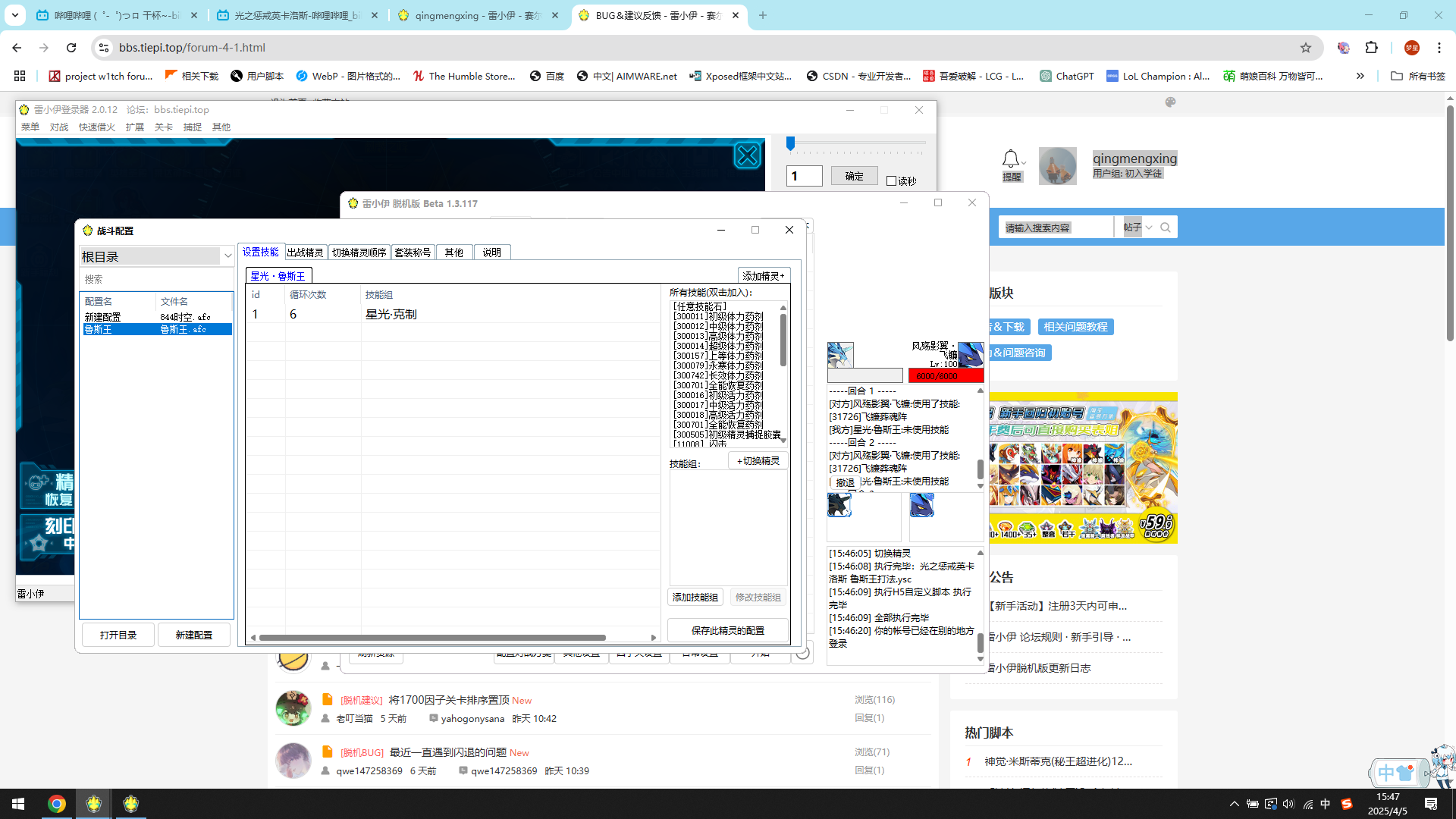
Task: Expand the 根目录 directory dropdown
Action: tap(227, 256)
